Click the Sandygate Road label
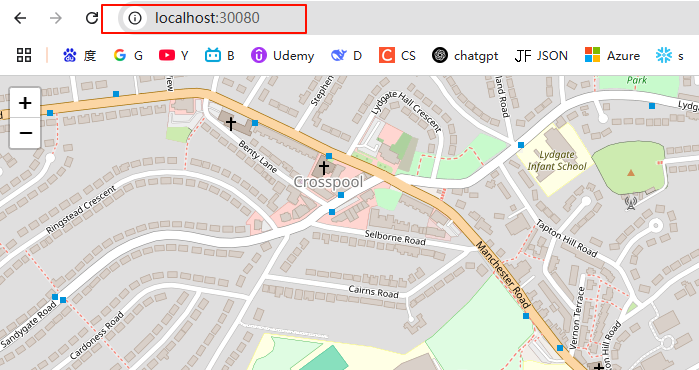Image resolution: width=699 pixels, height=370 pixels. tap(29, 324)
